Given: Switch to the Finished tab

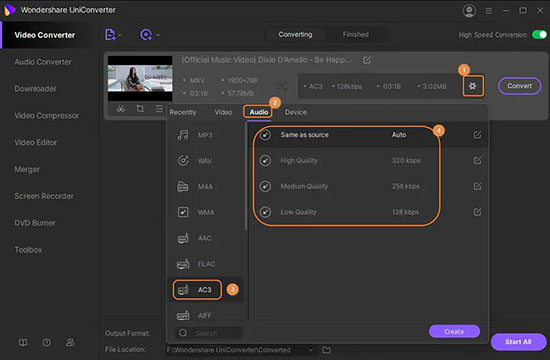Looking at the screenshot, I should pos(356,34).
